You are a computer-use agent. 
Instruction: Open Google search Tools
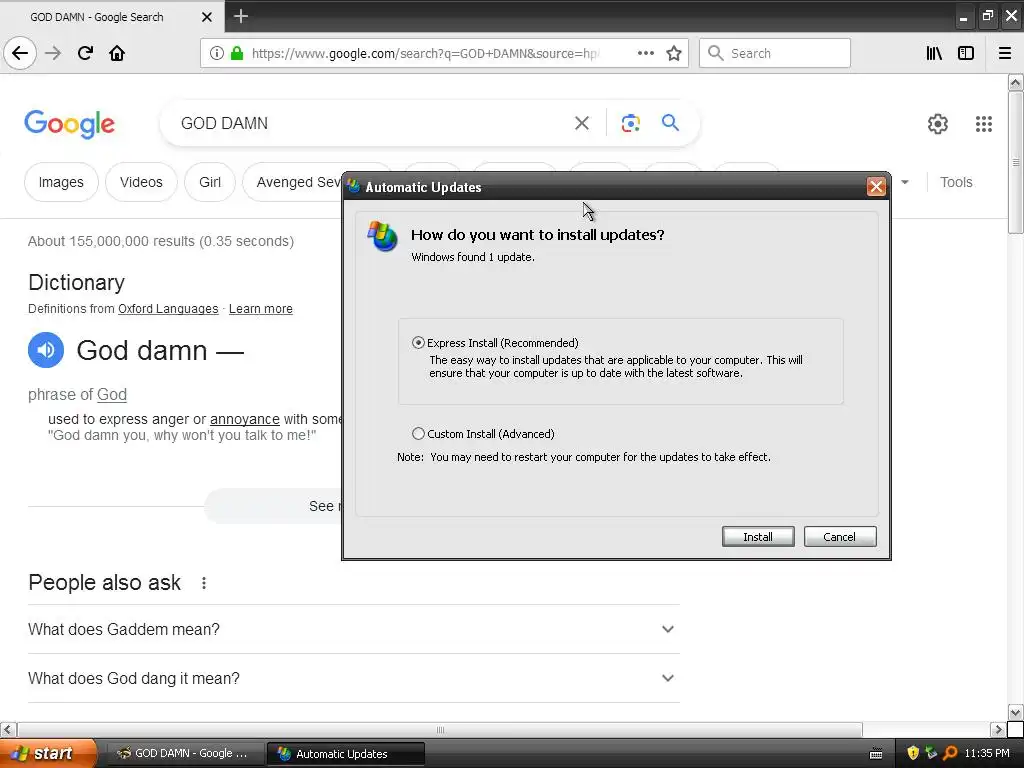pyautogui.click(x=956, y=182)
